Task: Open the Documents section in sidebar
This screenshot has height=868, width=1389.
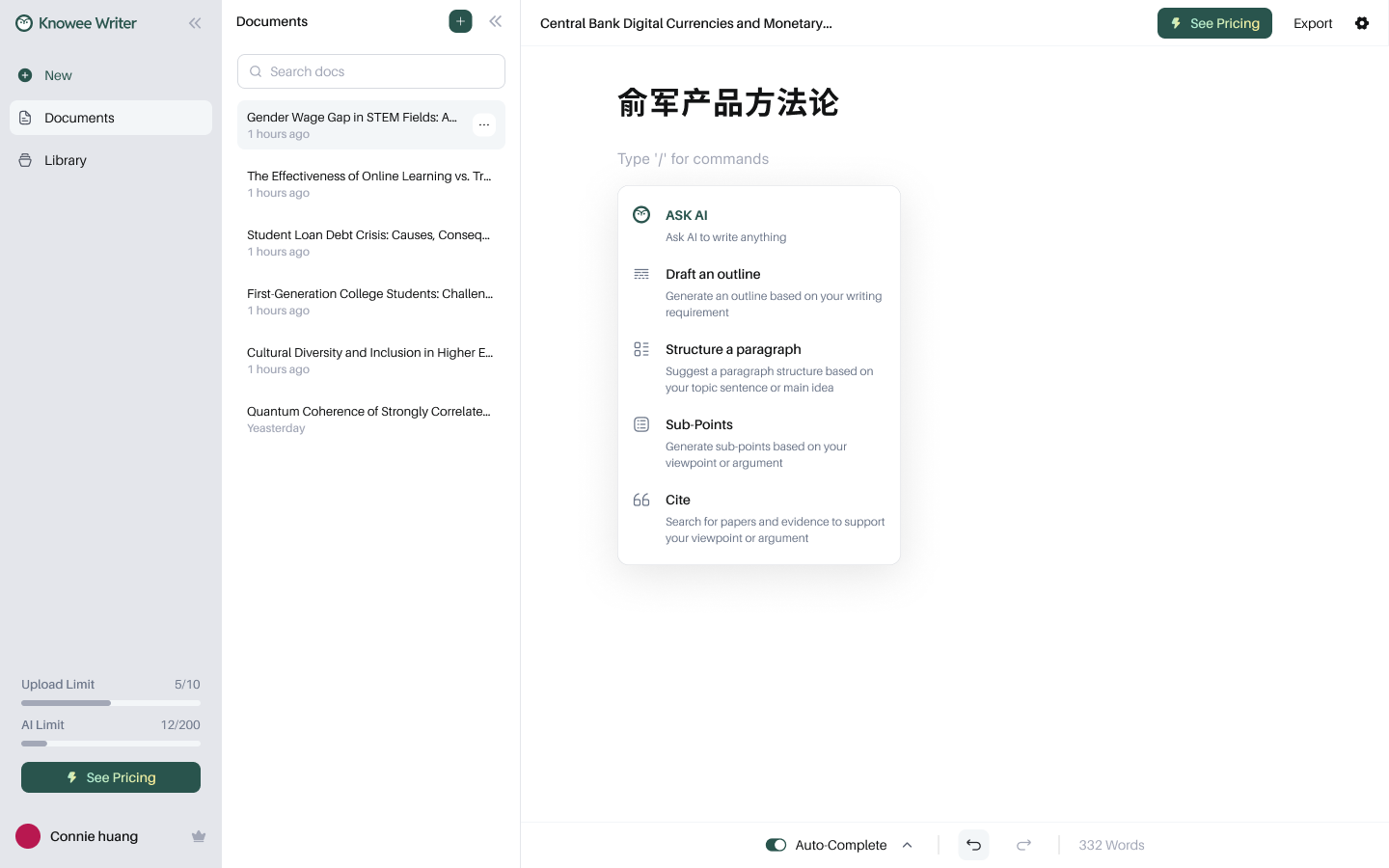Action: coord(111,118)
